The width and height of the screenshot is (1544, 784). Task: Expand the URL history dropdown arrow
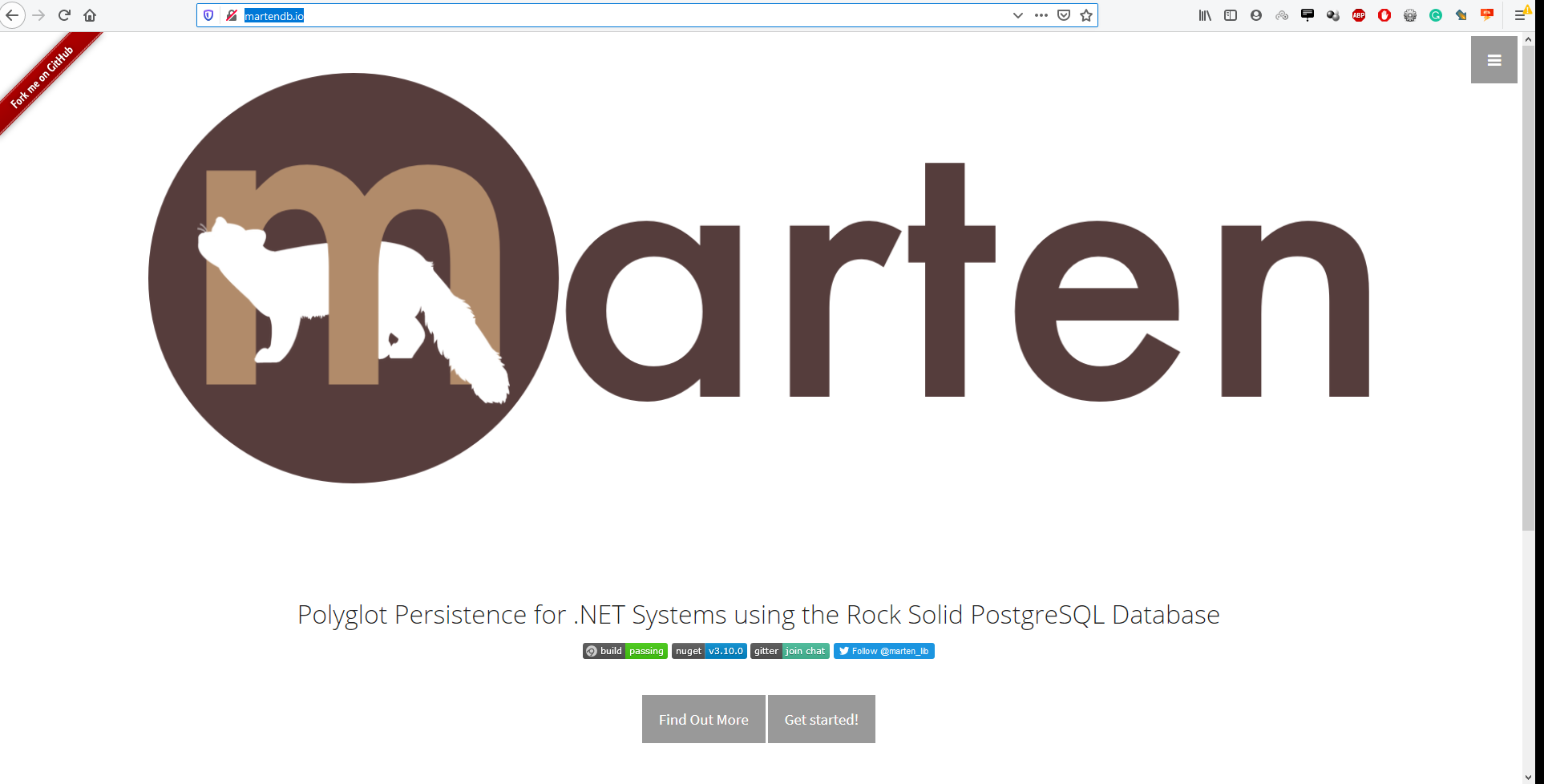tap(1018, 15)
